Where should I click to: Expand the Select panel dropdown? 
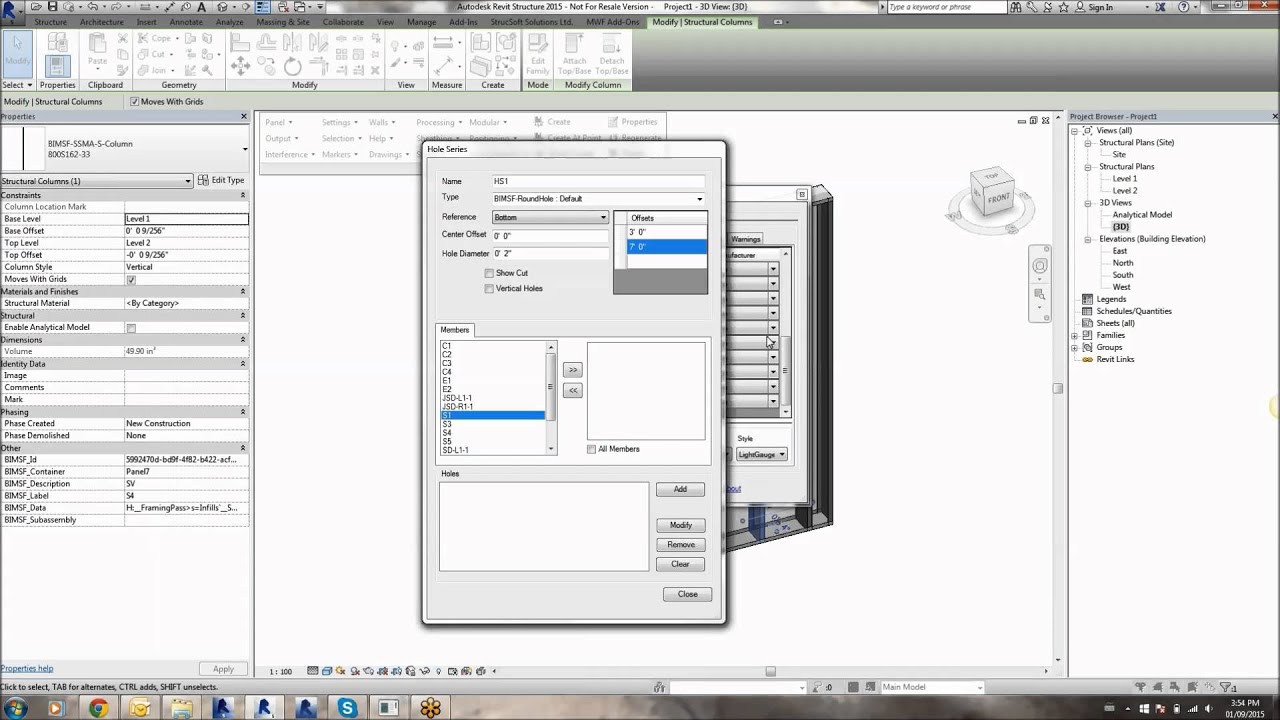(17, 85)
